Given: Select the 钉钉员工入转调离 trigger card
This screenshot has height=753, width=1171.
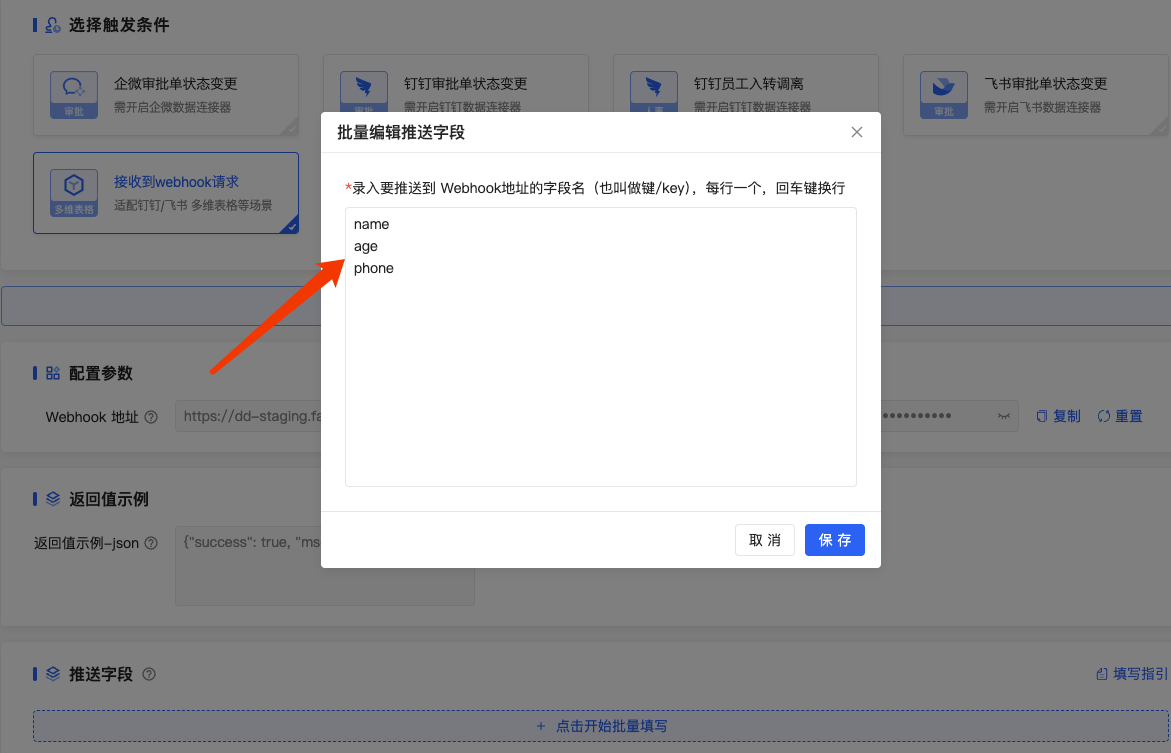Looking at the screenshot, I should tap(745, 84).
